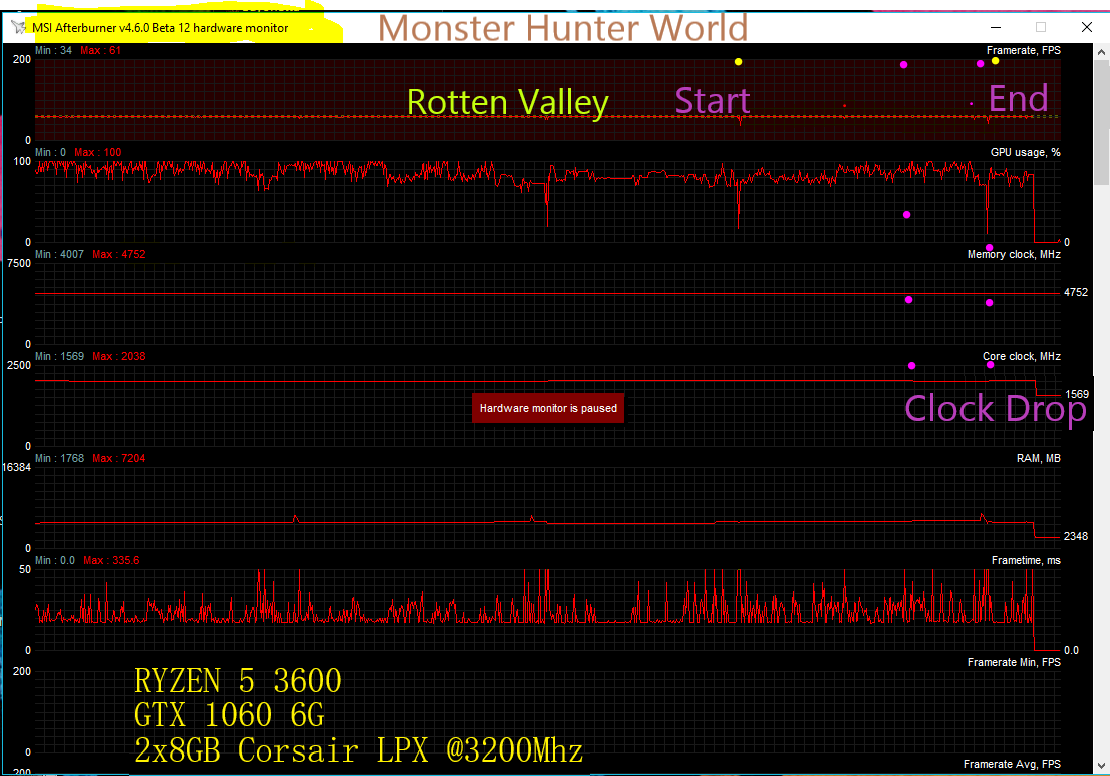Click the 'Min : 34' framerate value
The width and height of the screenshot is (1110, 776).
pyautogui.click(x=54, y=50)
